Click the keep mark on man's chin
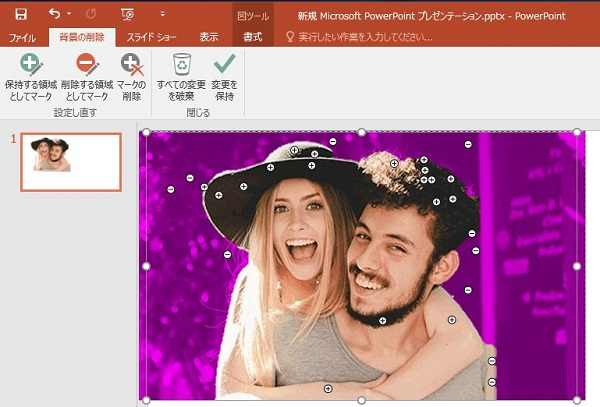Viewport: 600px width, 407px height. click(382, 321)
